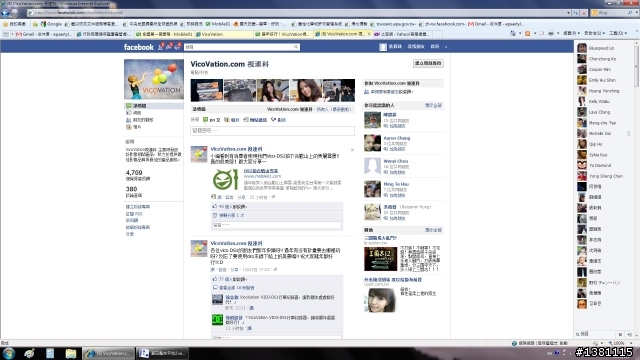Click the read mail icon in command bar
The width and height of the screenshot is (640, 360).
tap(541, 33)
